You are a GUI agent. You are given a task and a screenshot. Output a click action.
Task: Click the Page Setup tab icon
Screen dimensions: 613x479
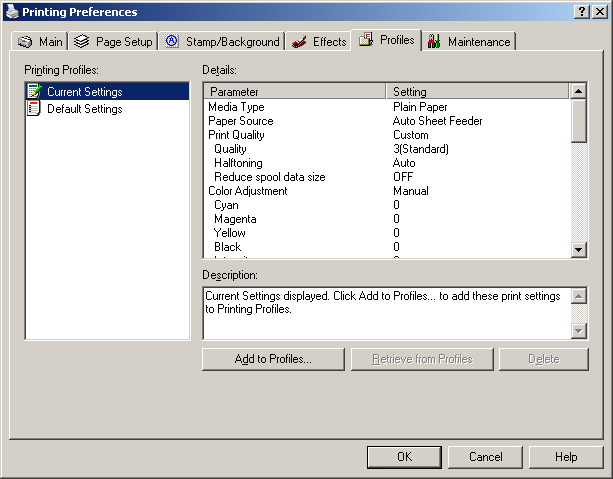click(82, 42)
